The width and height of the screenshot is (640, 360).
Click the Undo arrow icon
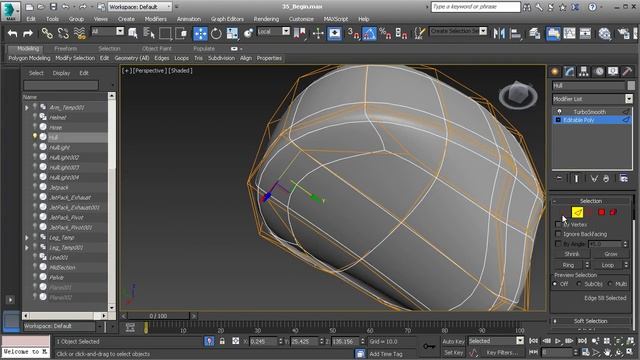[x=13, y=33]
